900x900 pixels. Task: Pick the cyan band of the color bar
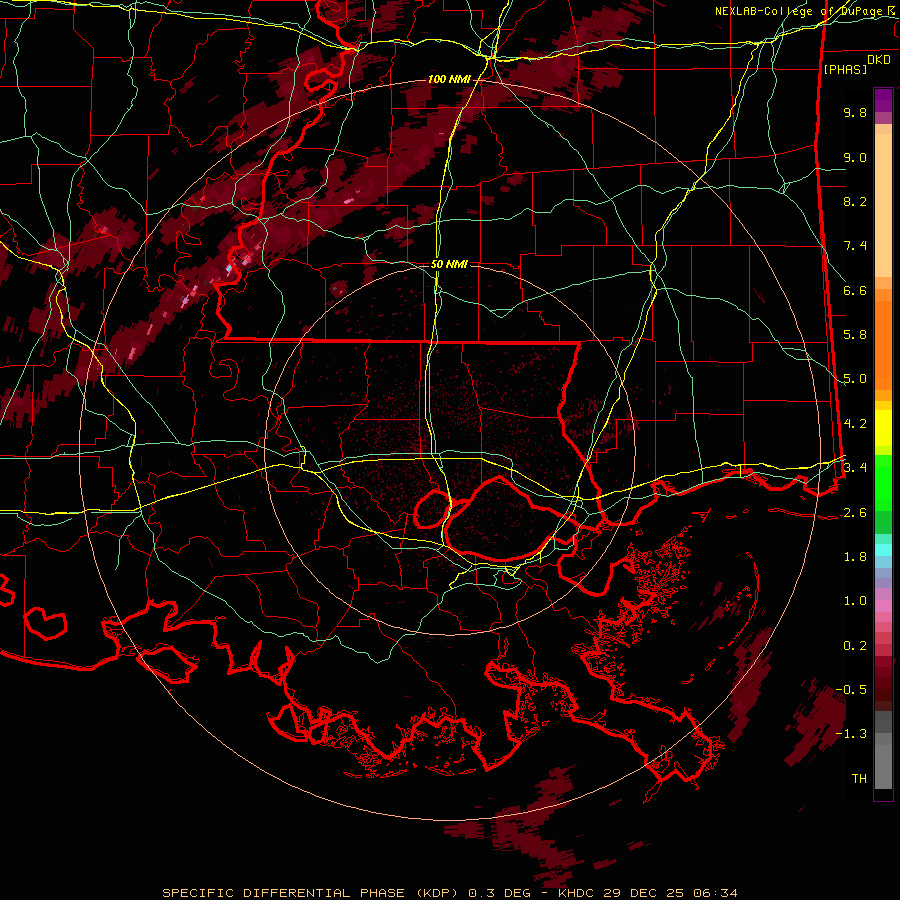(883, 550)
